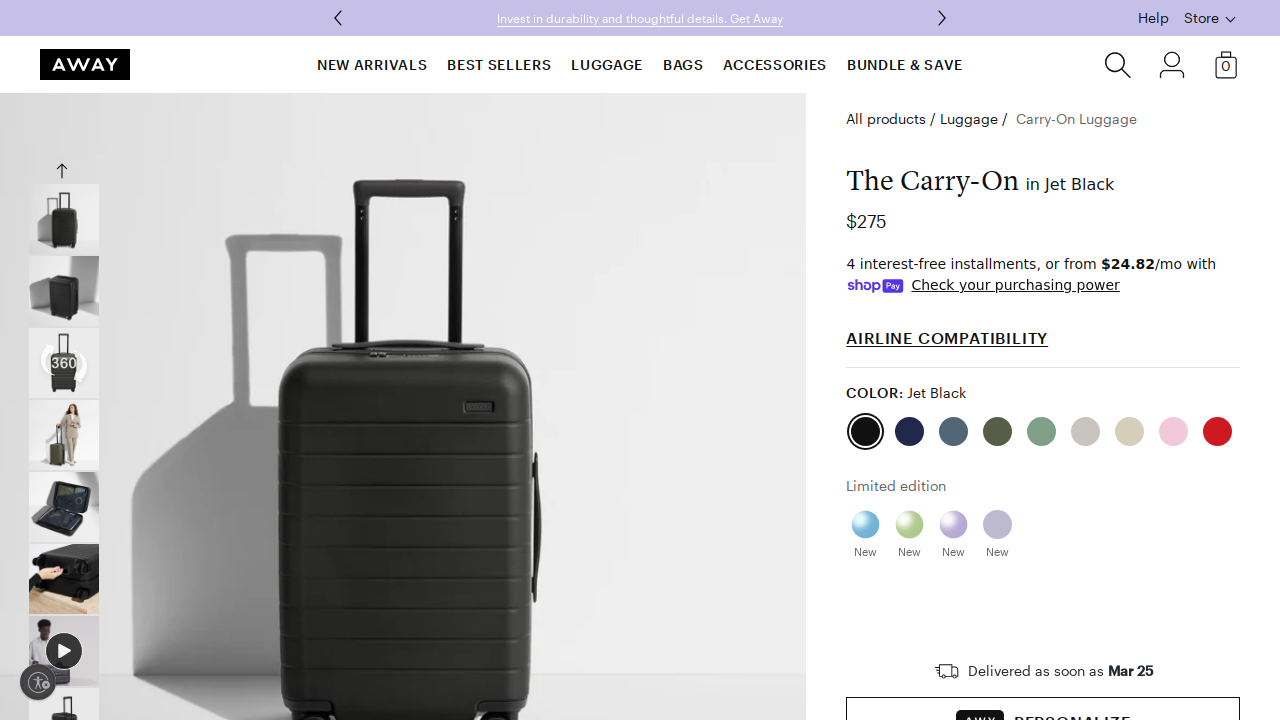Image resolution: width=1280 pixels, height=720 pixels.
Task: Click the Get Away banner link
Action: (639, 18)
